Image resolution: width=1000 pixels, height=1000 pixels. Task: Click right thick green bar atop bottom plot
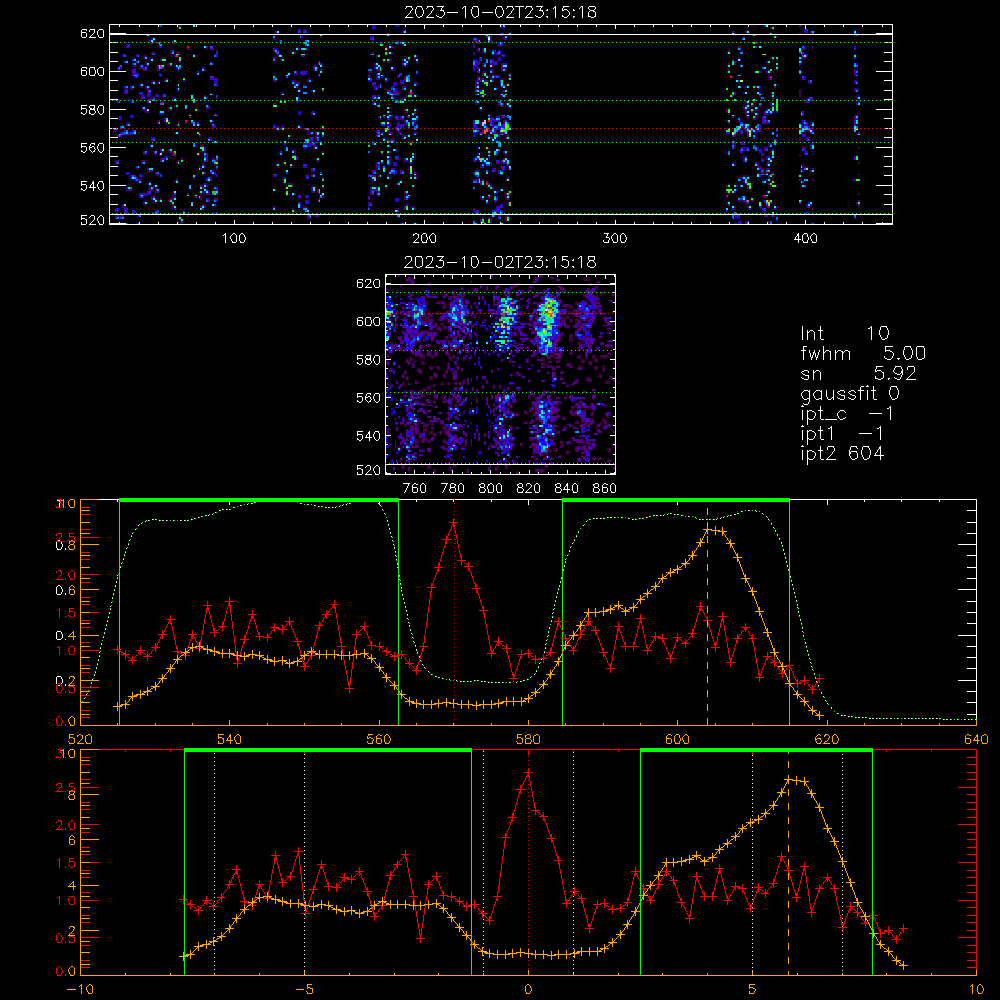point(756,750)
